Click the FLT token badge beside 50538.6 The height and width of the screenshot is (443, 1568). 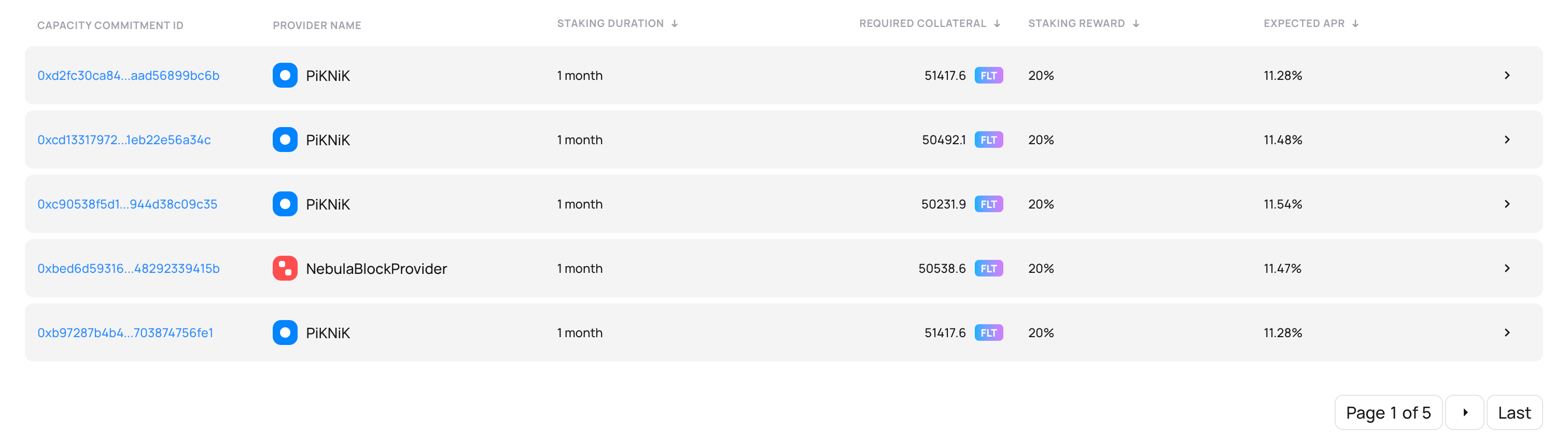point(988,268)
